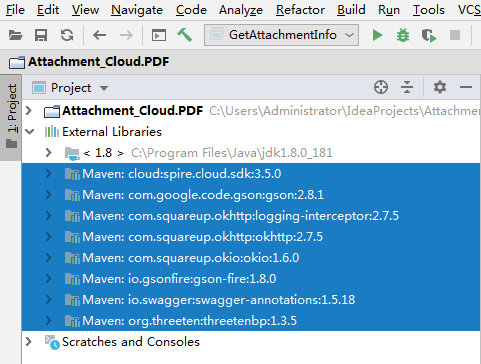Open the Refactor menu
The image size is (481, 364).
tap(300, 10)
